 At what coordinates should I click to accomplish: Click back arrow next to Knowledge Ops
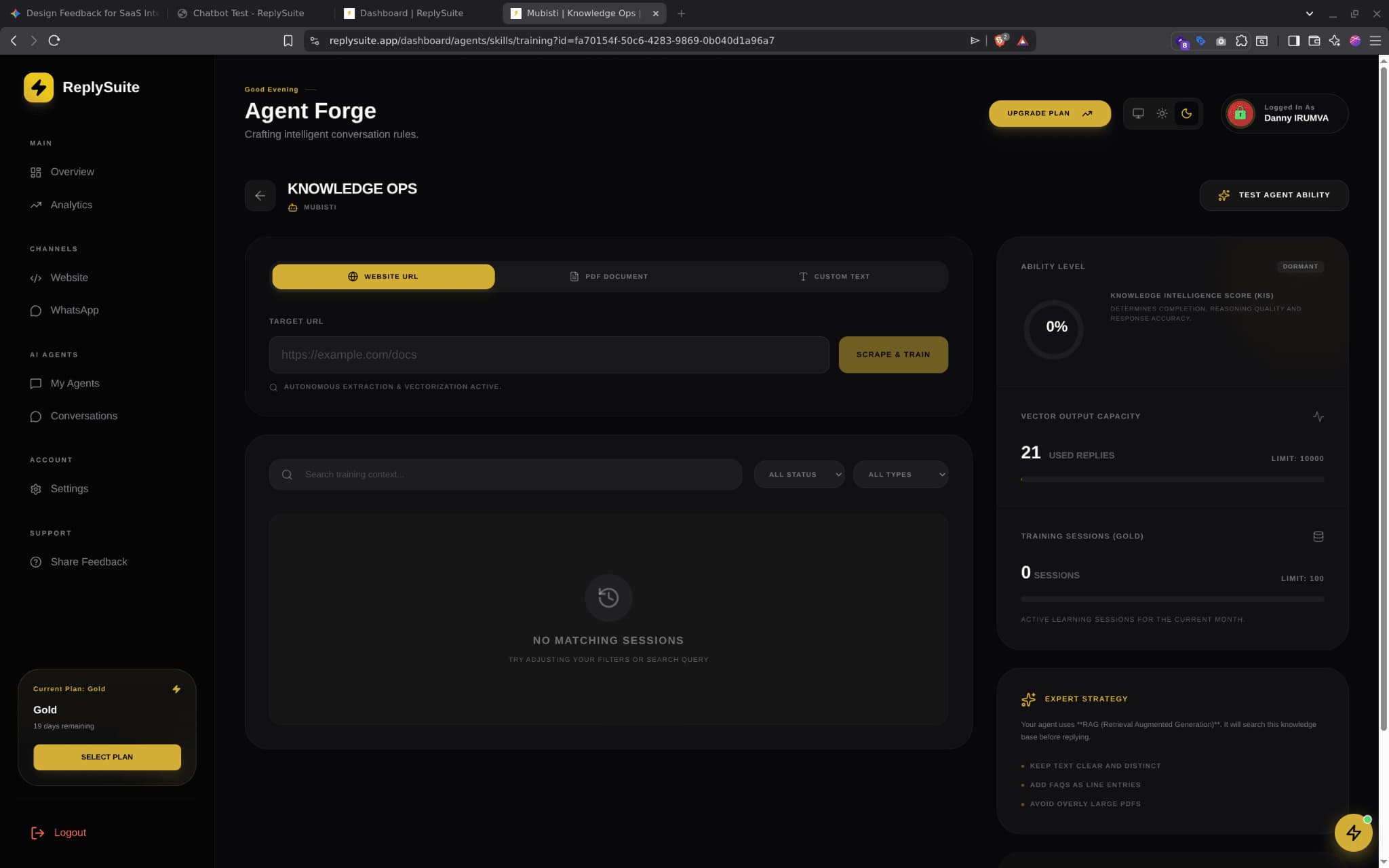pos(260,195)
